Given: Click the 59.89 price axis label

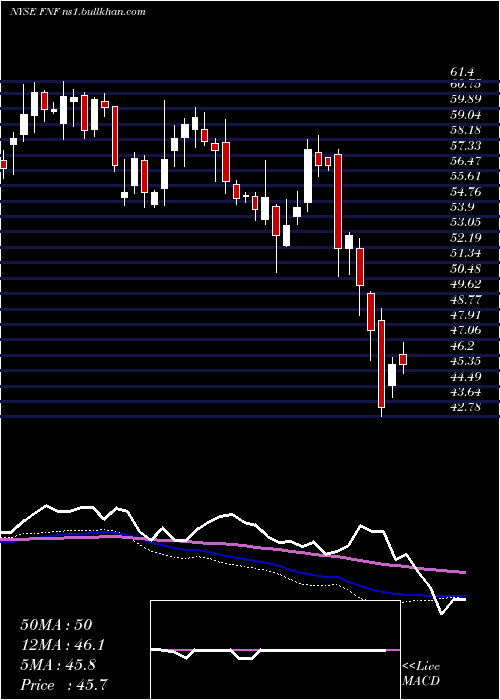Looking at the screenshot, I should coord(466,99).
